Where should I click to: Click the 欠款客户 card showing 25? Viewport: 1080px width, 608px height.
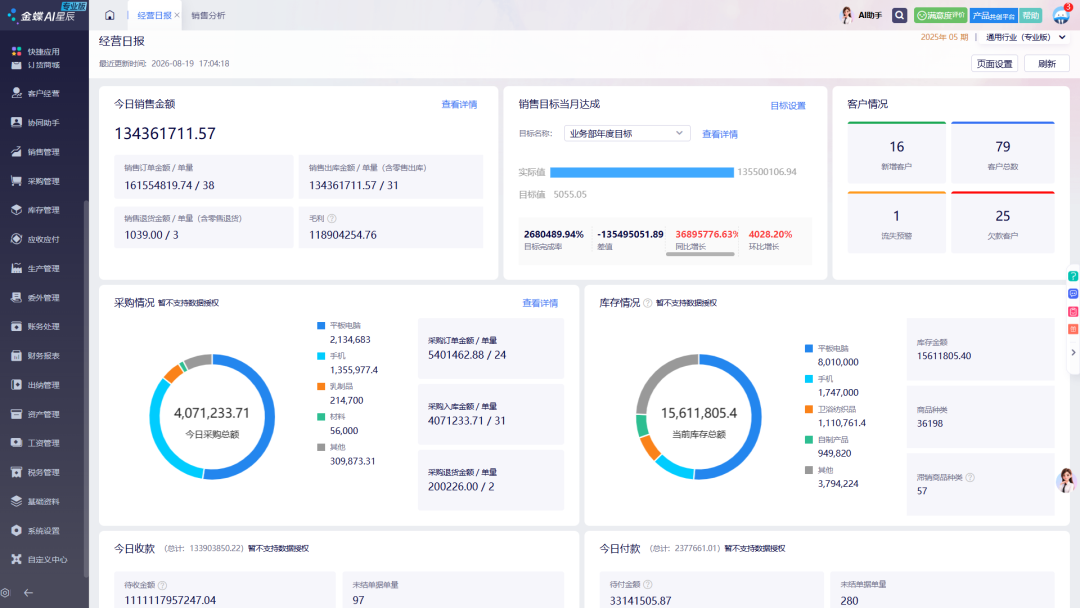[1003, 222]
